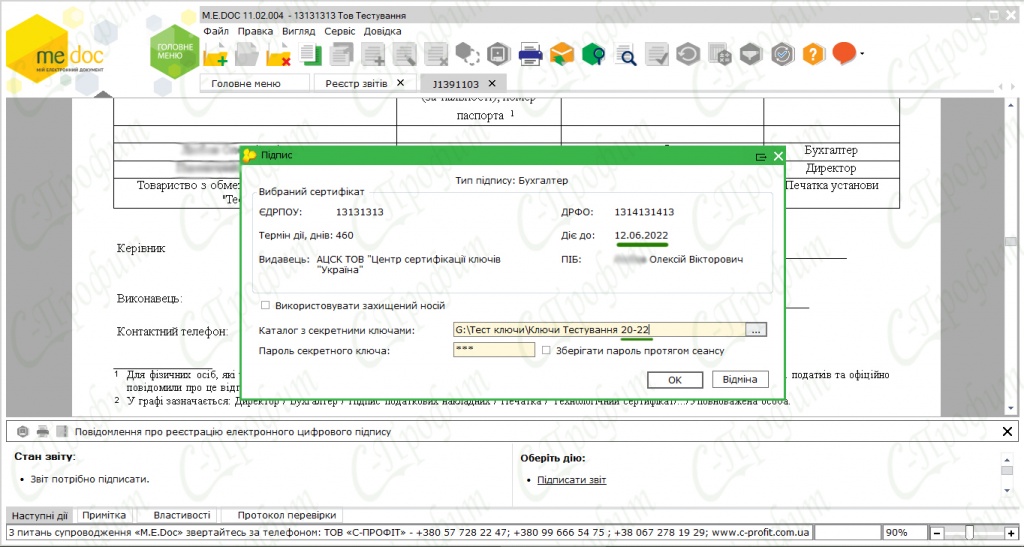
Task: Open the Вигляд menu
Action: click(298, 31)
